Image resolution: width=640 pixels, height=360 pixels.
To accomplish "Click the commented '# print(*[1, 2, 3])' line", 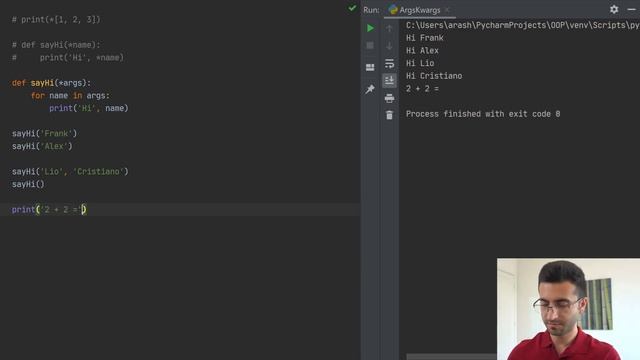I will tap(56, 20).
